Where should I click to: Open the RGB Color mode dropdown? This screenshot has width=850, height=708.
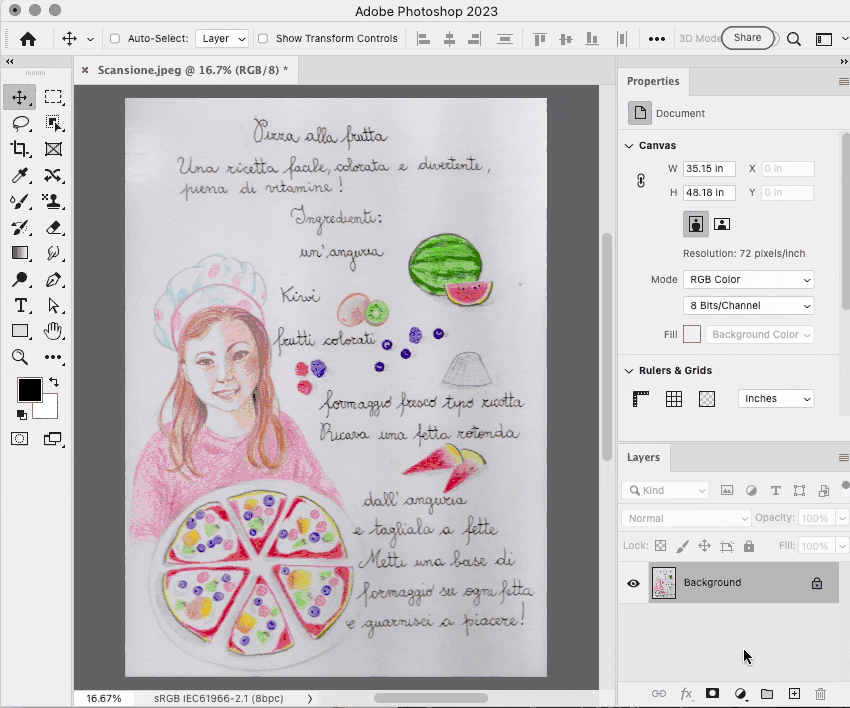[x=748, y=280]
